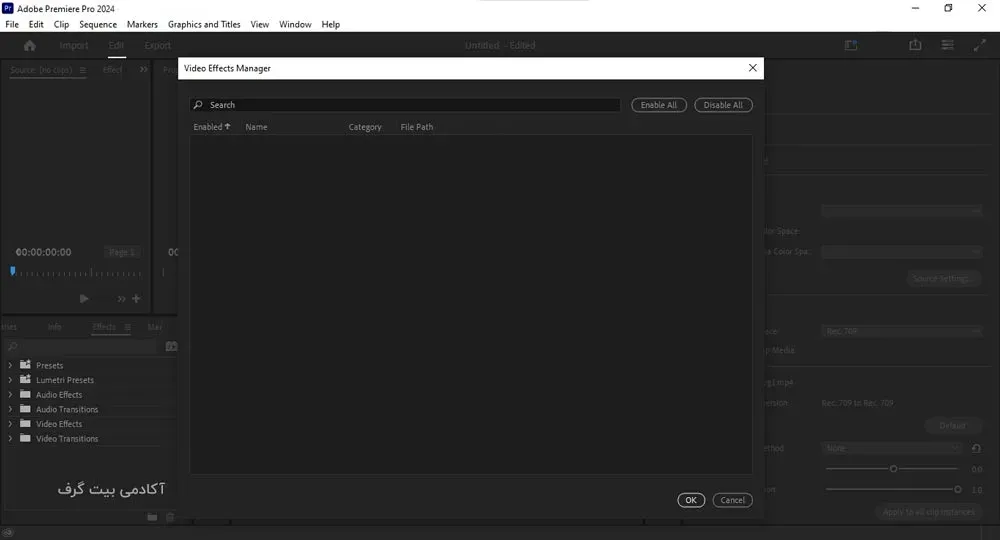Switch to the Effects panel tab
Viewport: 1000px width, 540px height.
point(104,327)
